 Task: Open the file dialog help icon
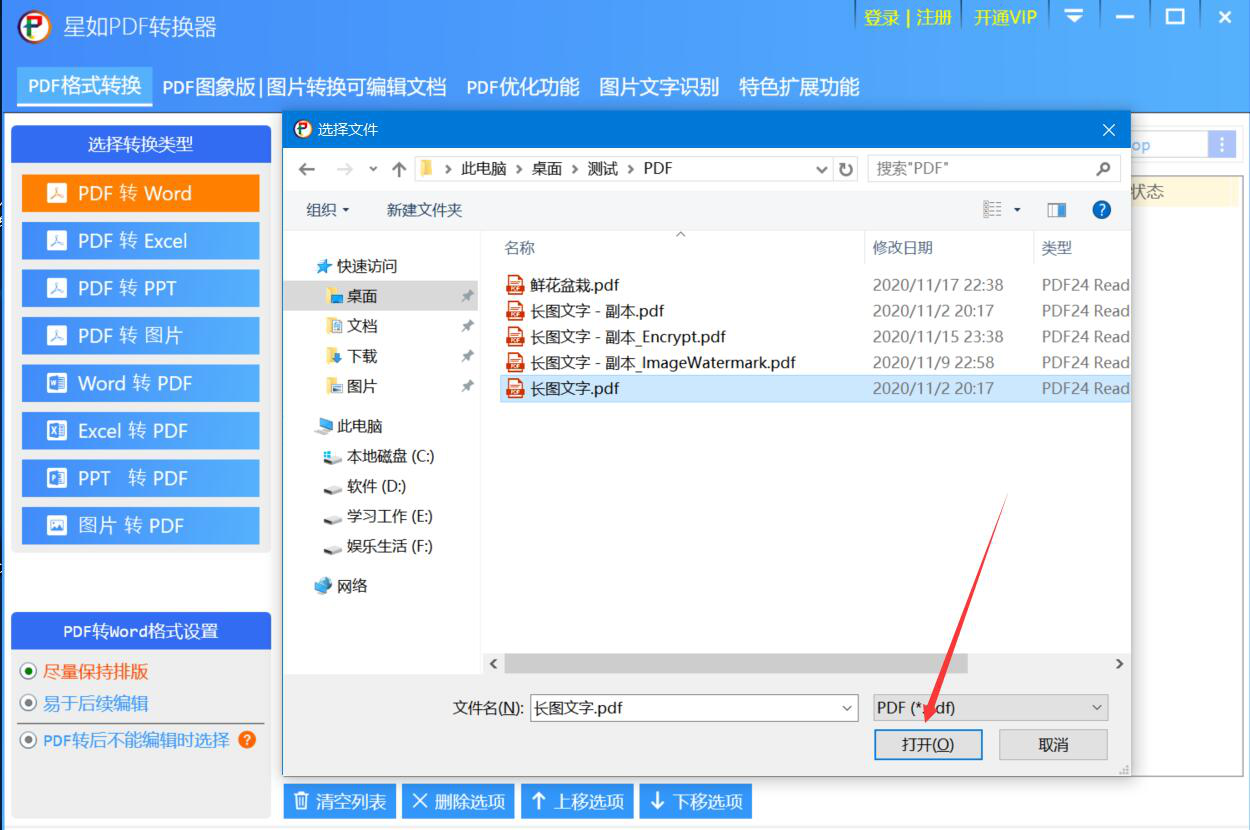coord(1101,210)
